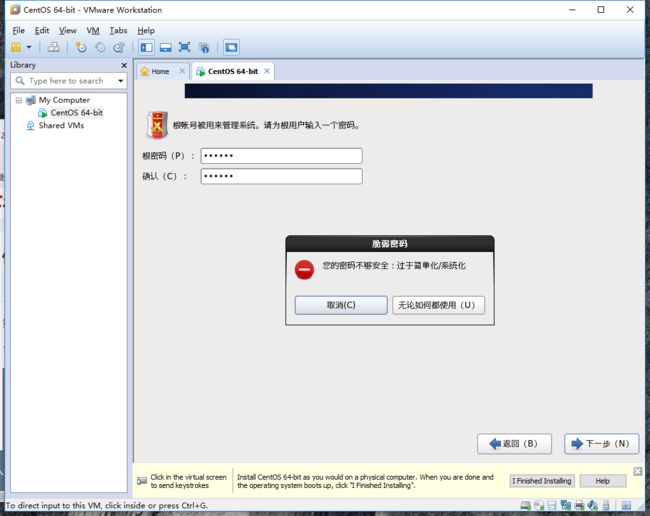Click the Unity mode toolbar icon
The height and width of the screenshot is (516, 650).
click(x=204, y=47)
